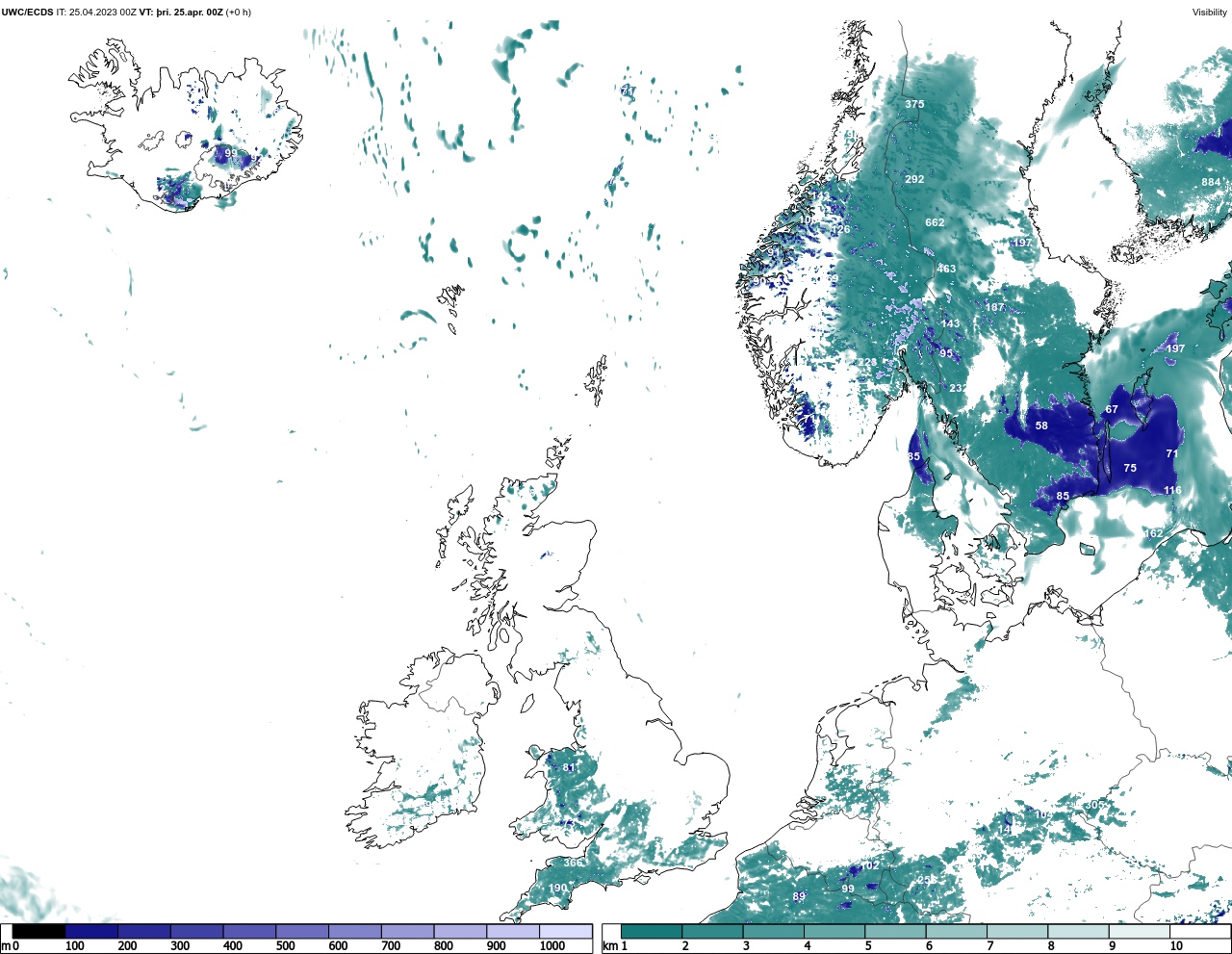Click the 162 value near the Polish coast

(1153, 533)
